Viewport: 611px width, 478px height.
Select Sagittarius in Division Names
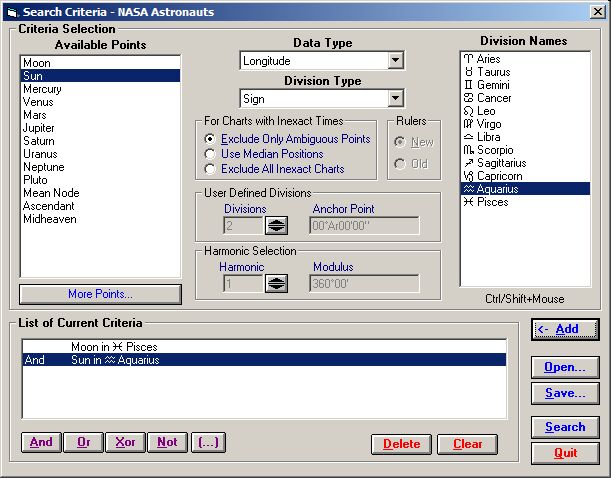[x=503, y=163]
